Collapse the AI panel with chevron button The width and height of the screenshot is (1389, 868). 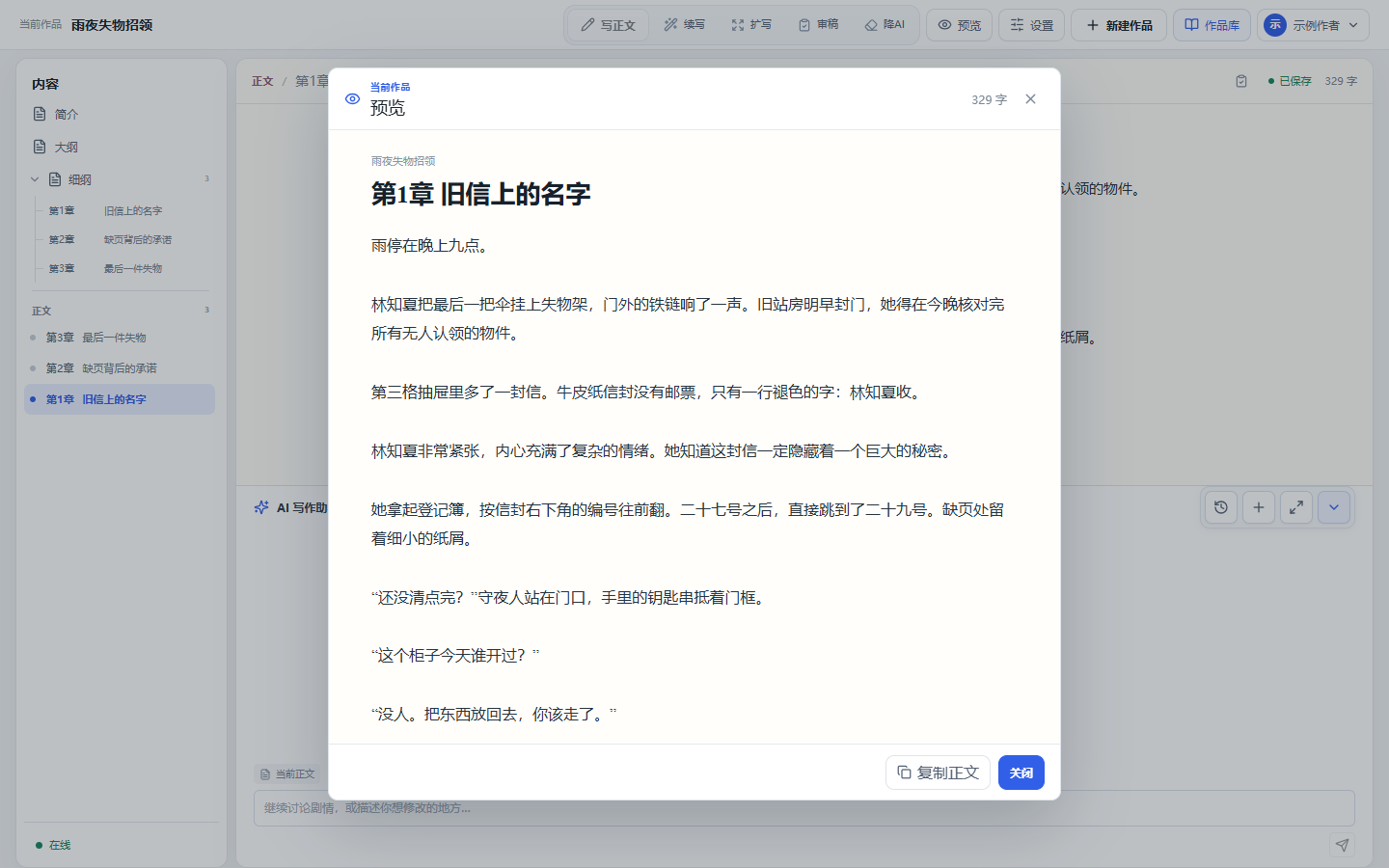point(1334,507)
